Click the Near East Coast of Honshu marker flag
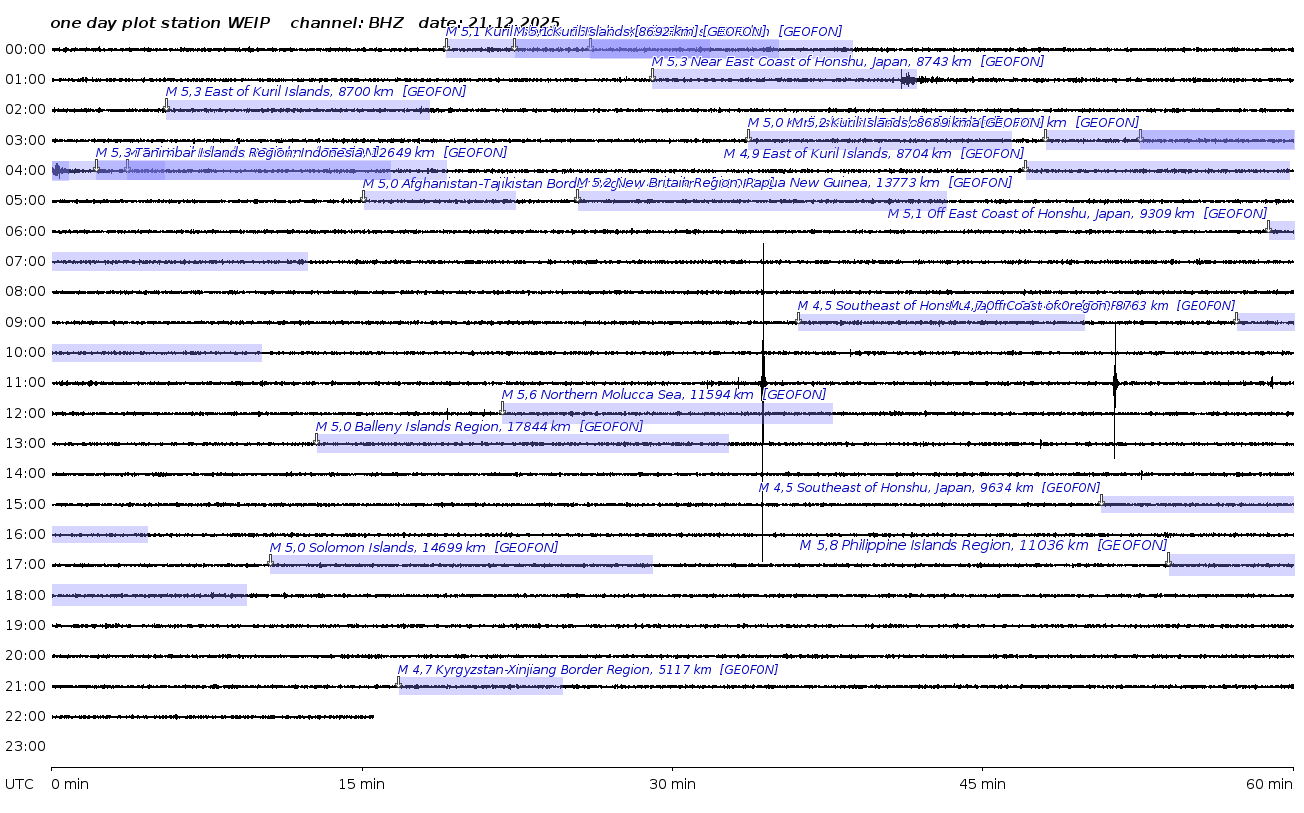 (653, 75)
